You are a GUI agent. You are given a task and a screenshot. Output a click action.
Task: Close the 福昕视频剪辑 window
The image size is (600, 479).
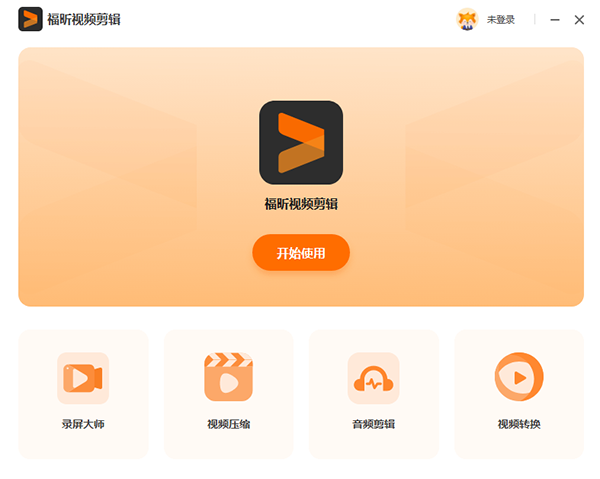(579, 20)
